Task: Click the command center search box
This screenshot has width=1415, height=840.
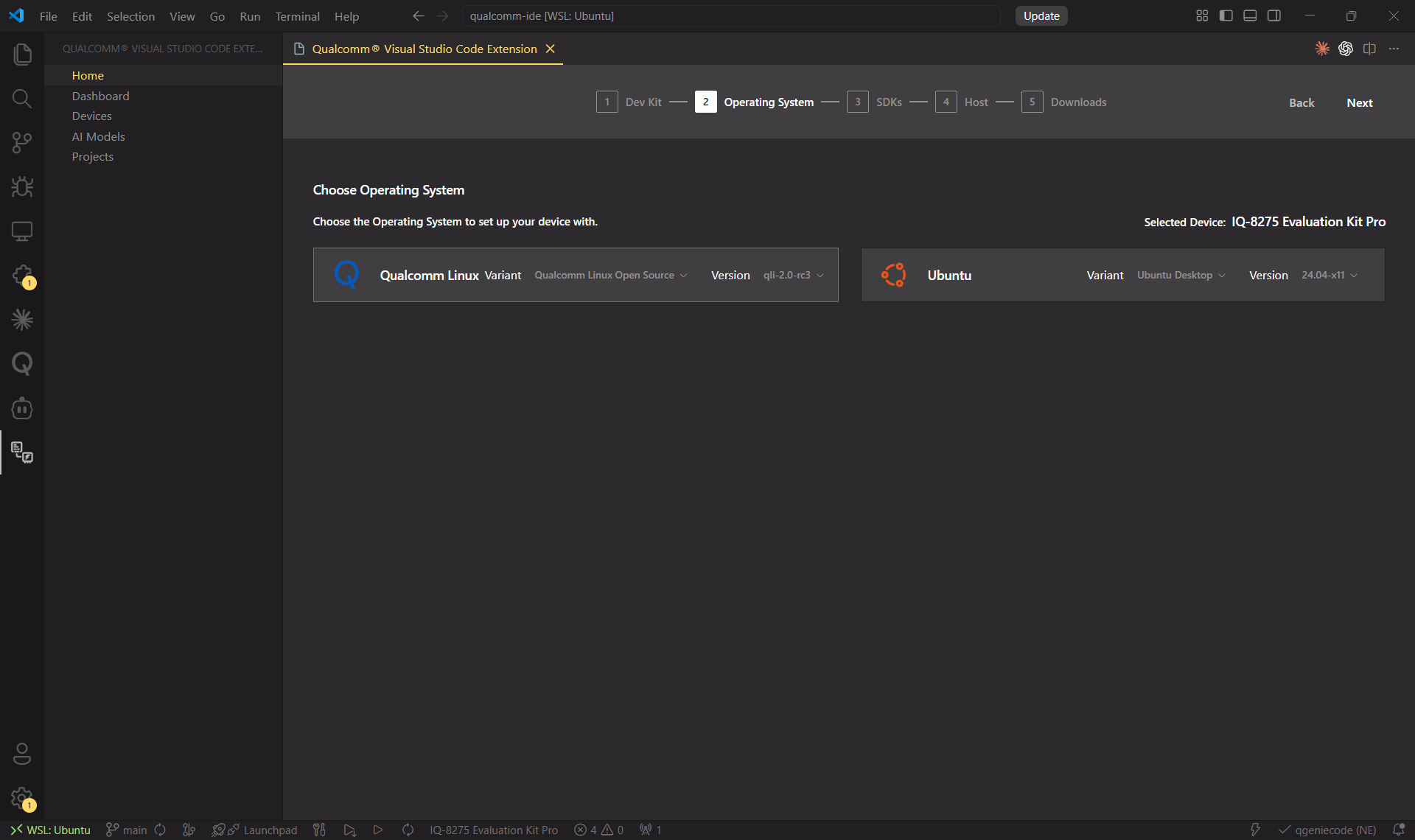Action: click(731, 15)
